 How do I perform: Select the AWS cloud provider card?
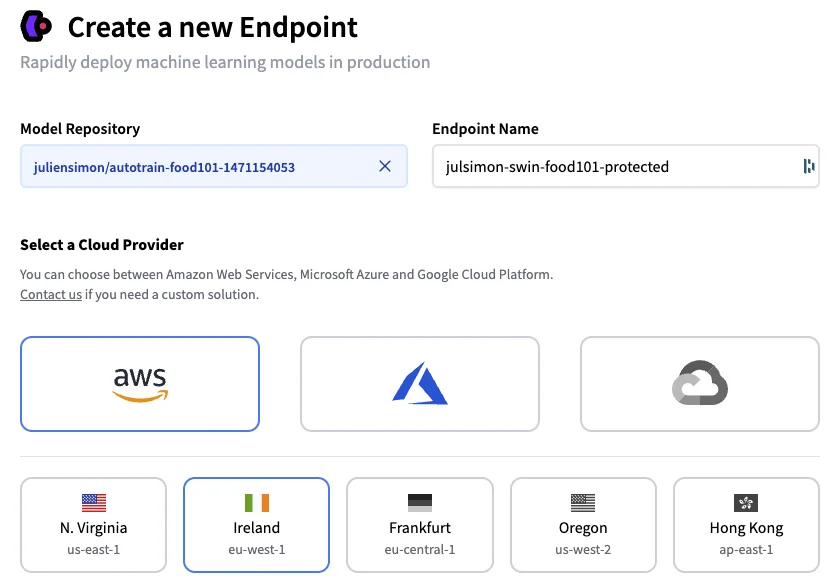pos(140,384)
